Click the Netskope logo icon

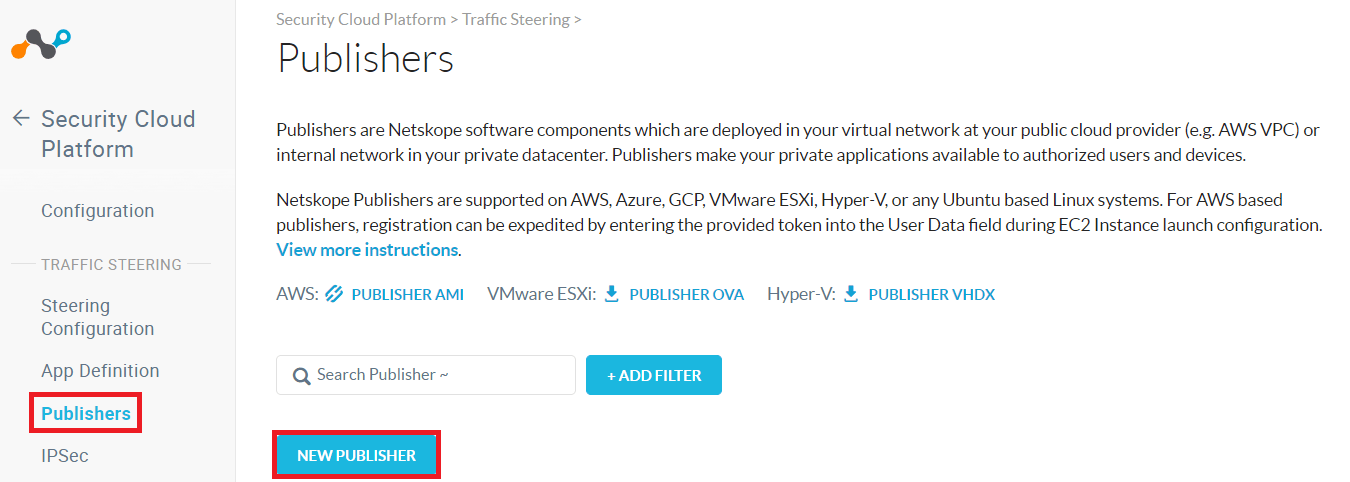(x=41, y=44)
